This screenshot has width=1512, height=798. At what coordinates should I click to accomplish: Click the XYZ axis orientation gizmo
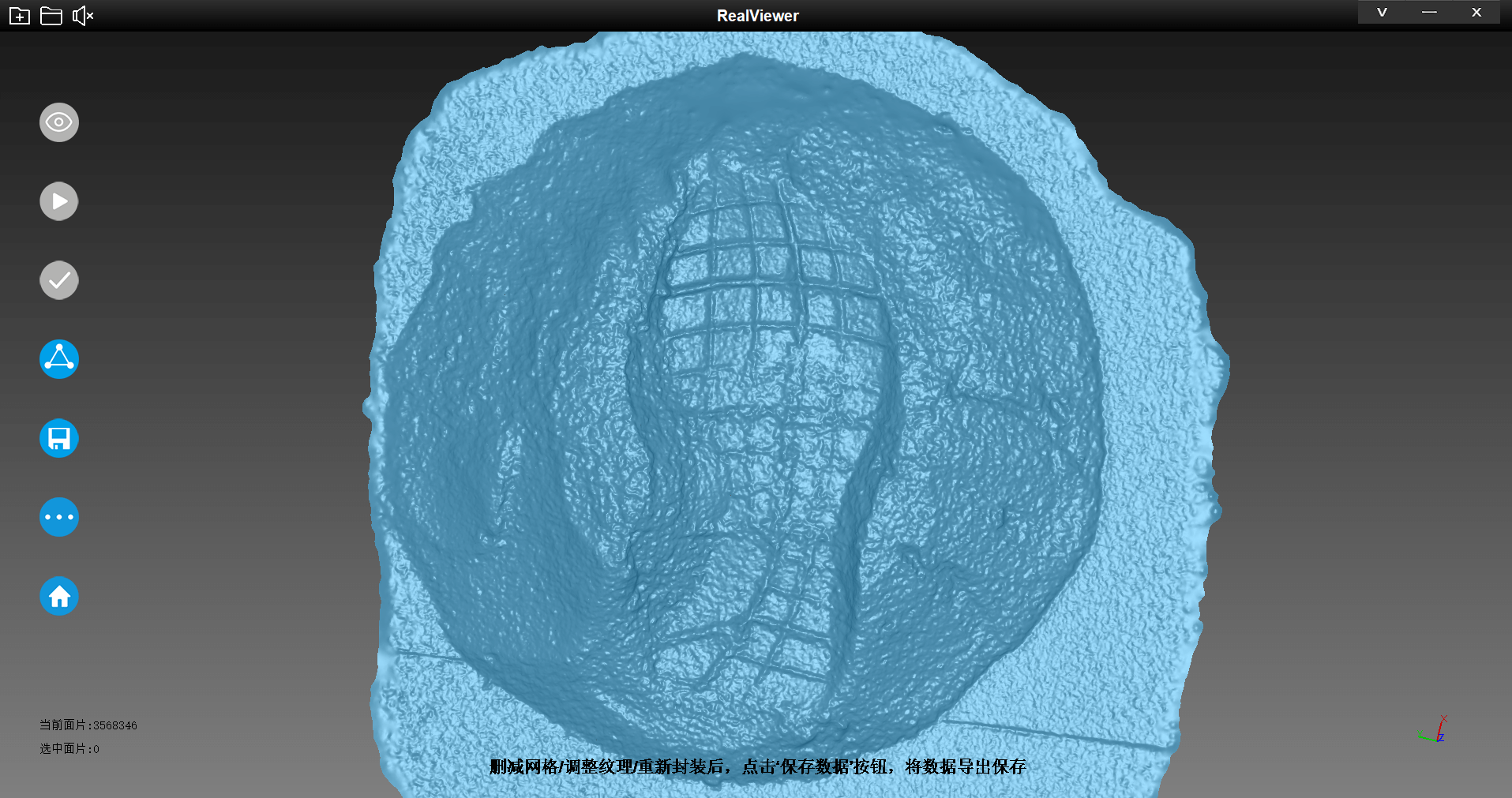(x=1435, y=730)
